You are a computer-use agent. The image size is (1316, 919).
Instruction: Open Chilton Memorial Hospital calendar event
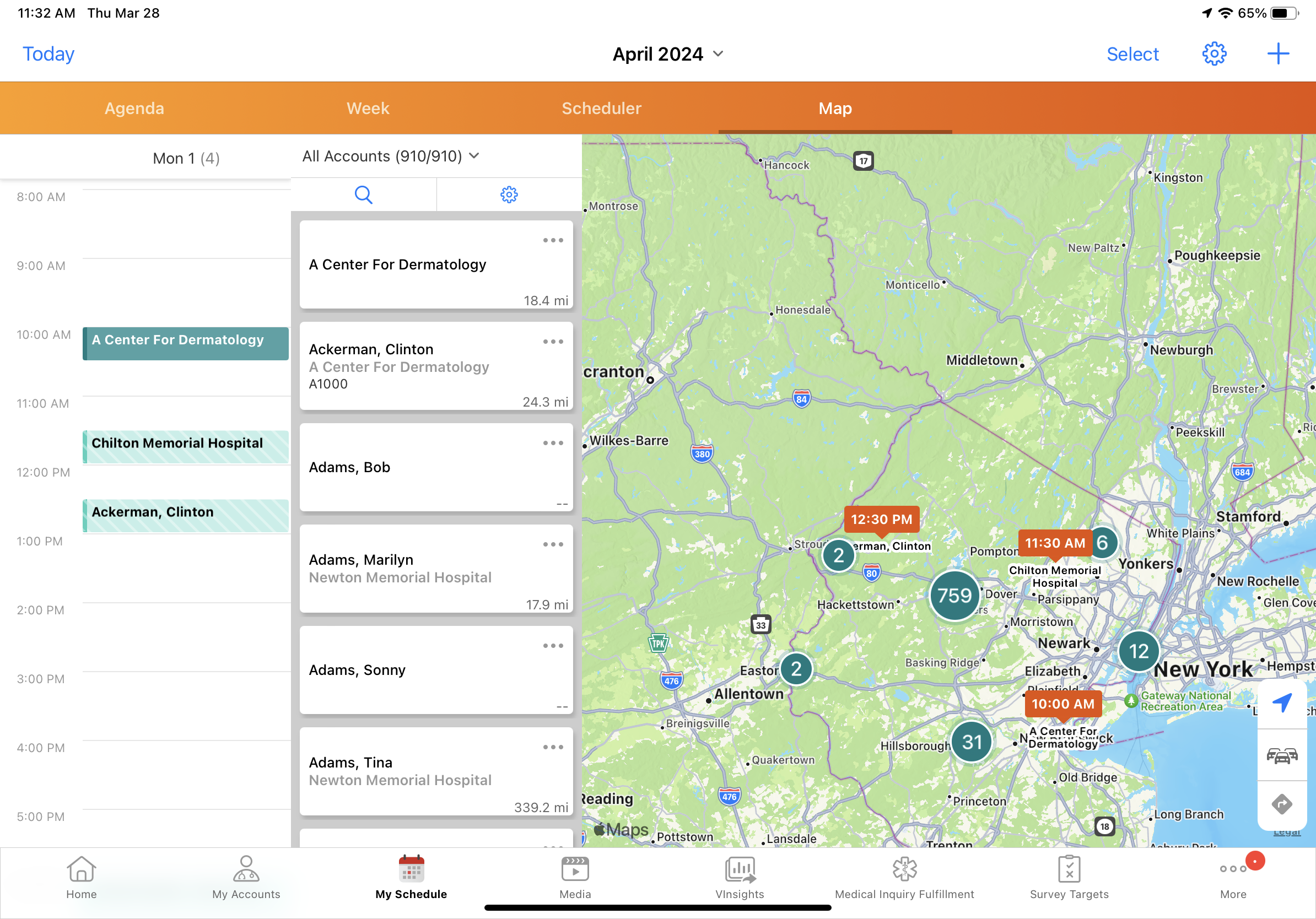point(185,446)
